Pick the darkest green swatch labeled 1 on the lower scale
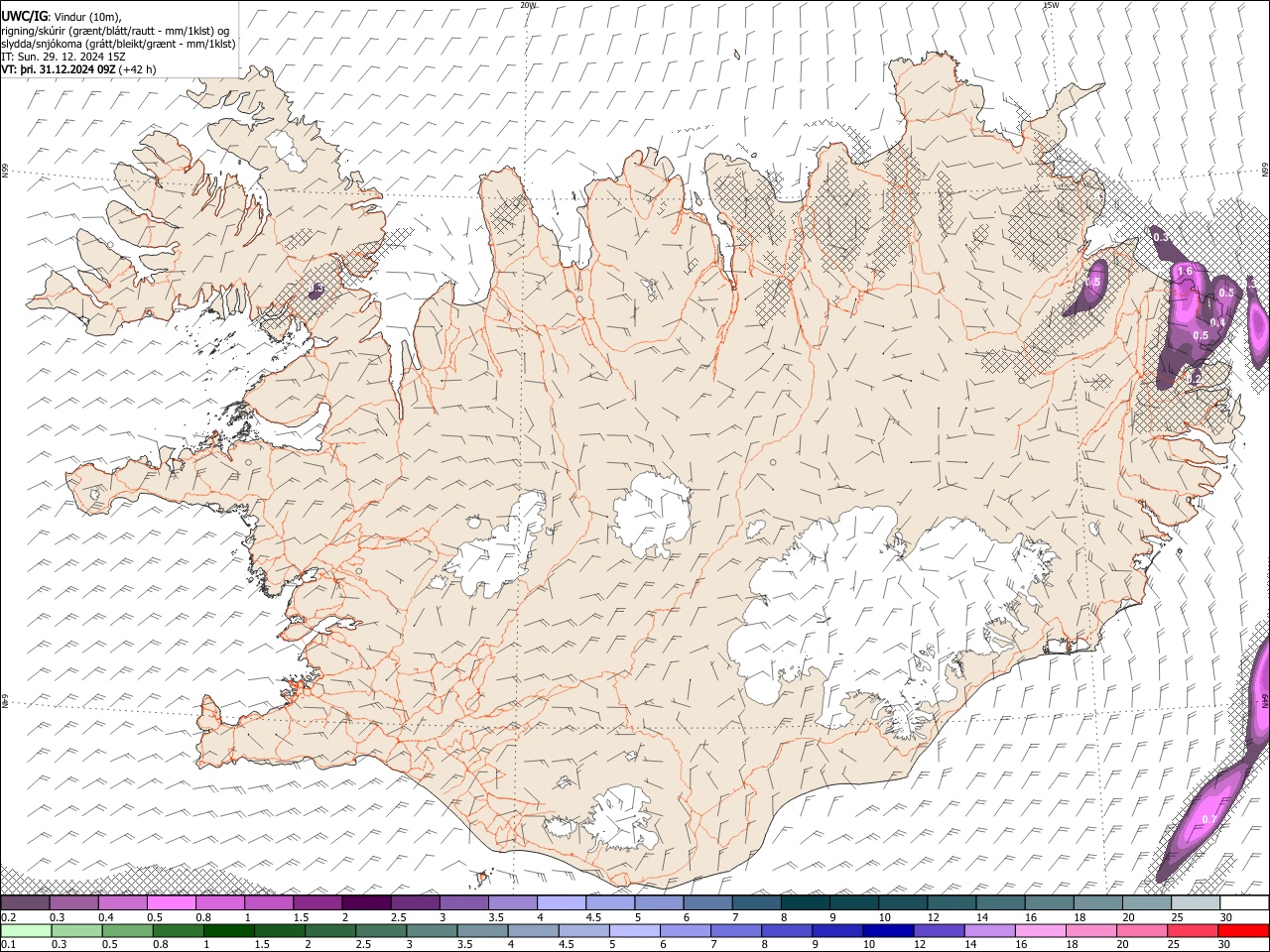1270x952 pixels. pos(228,930)
